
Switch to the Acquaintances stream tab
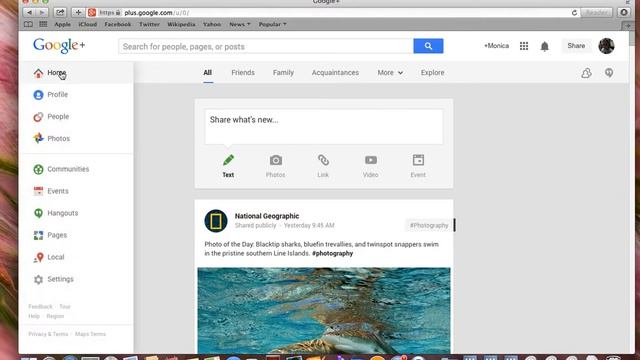(x=335, y=73)
